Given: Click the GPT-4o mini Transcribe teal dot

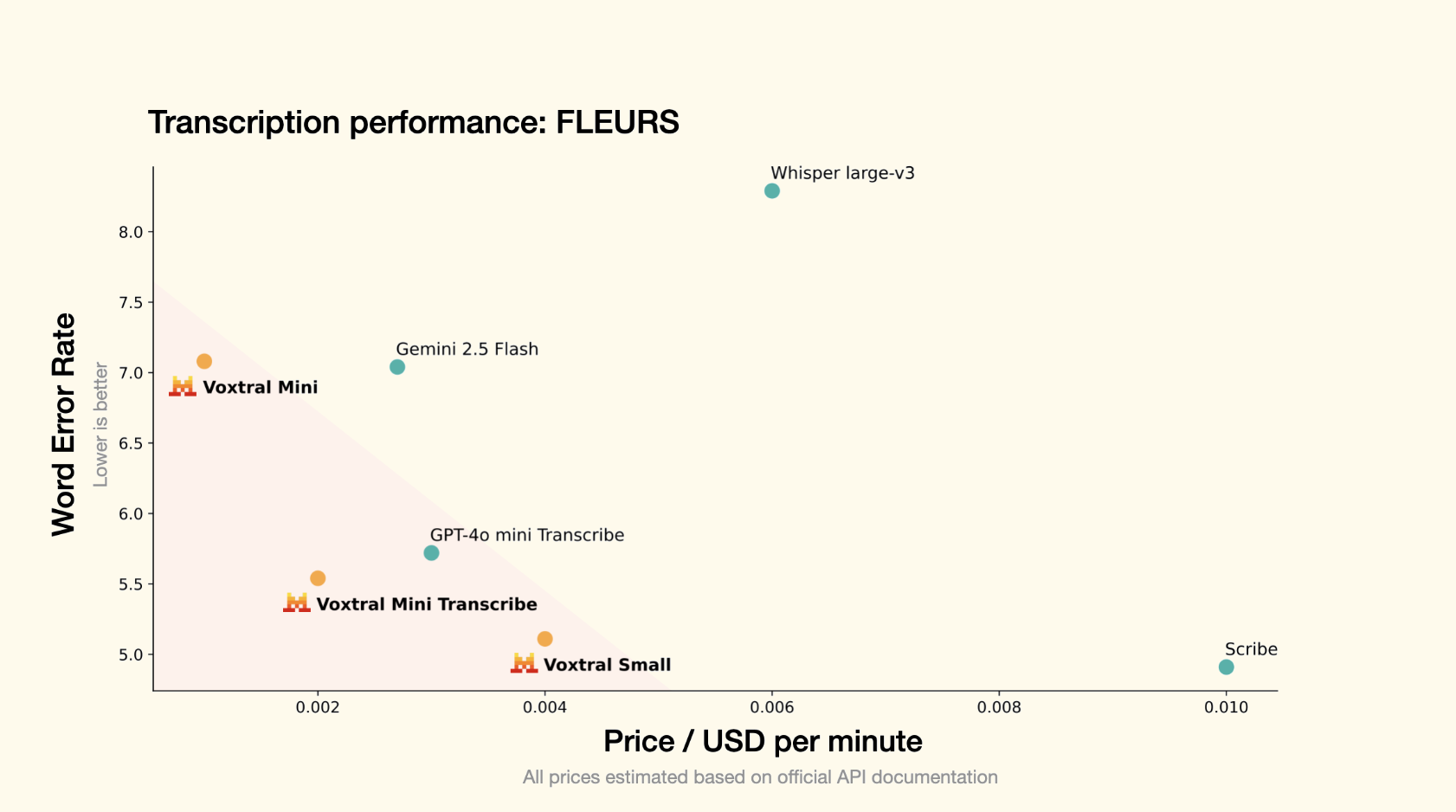Looking at the screenshot, I should [431, 553].
